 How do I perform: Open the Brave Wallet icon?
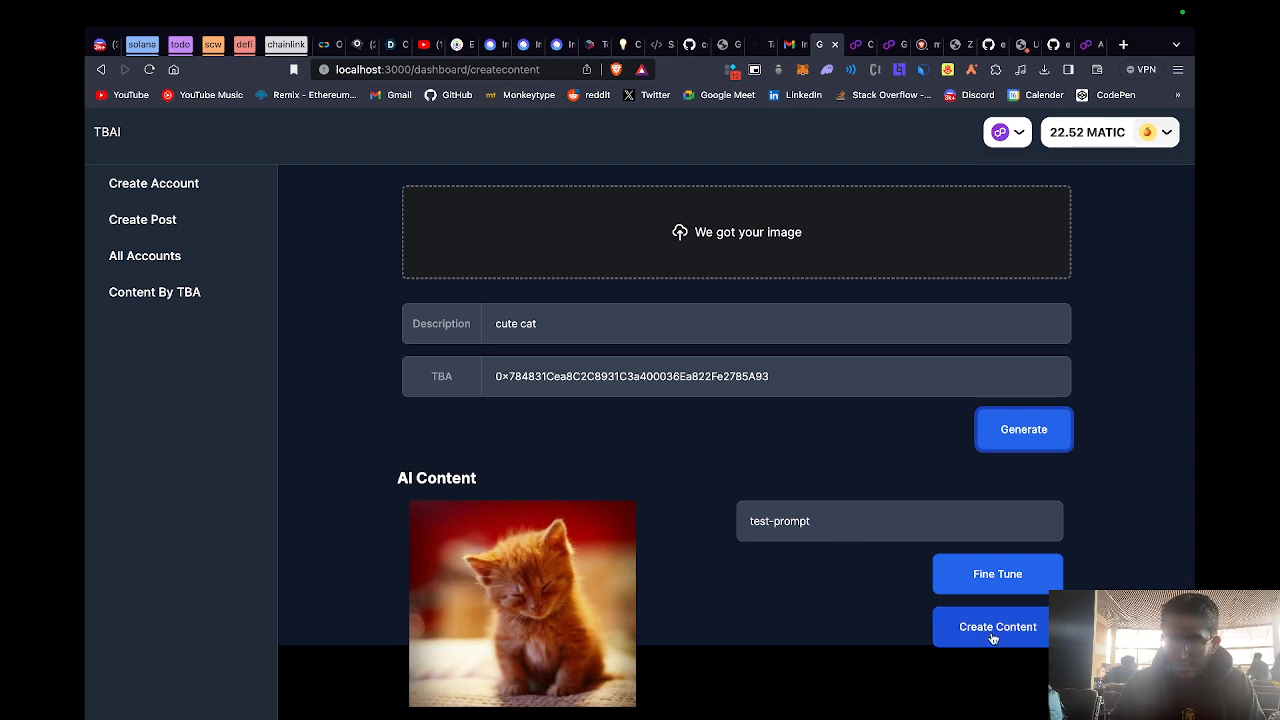[1097, 69]
